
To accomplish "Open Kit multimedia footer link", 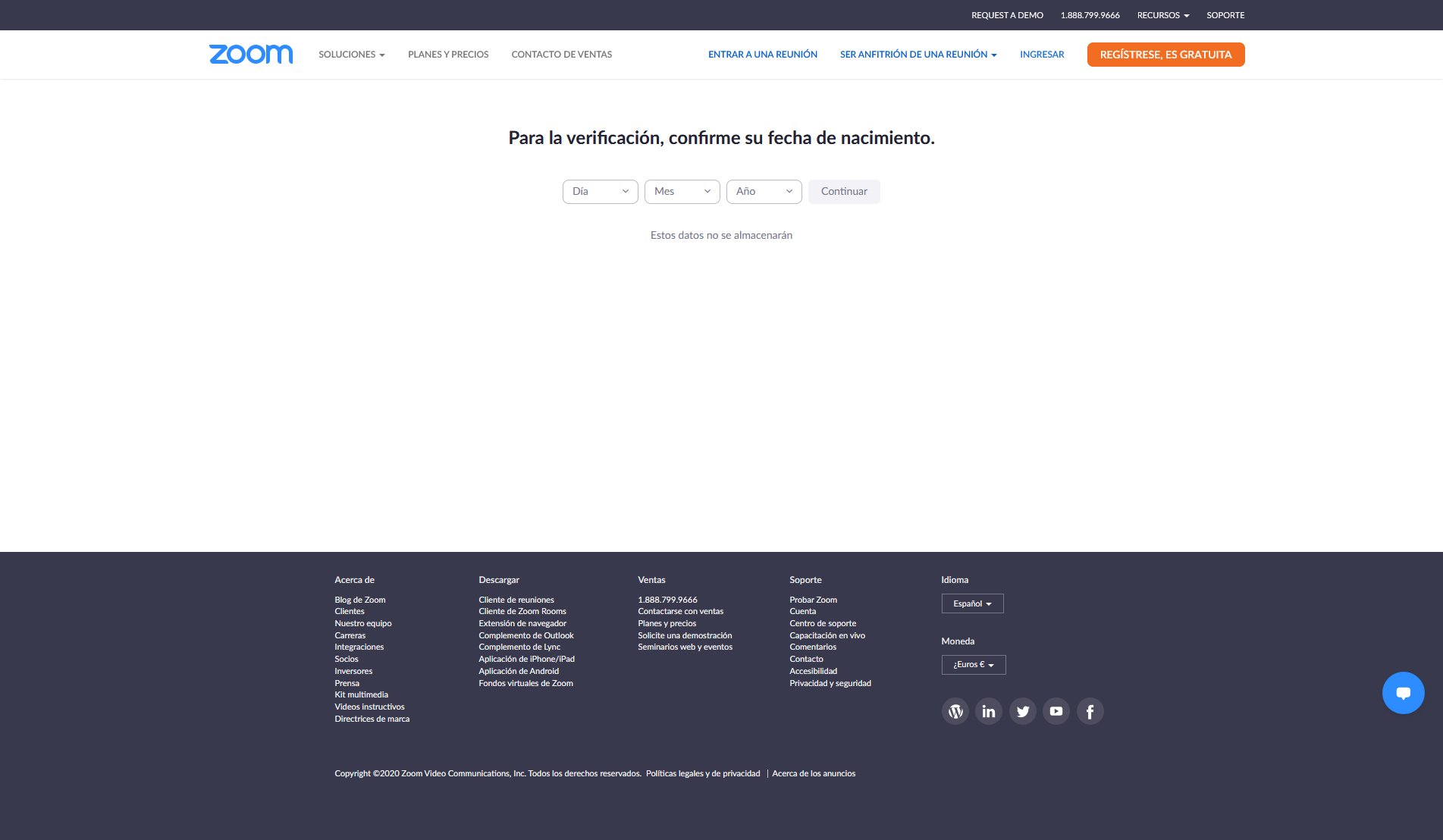I will (362, 694).
